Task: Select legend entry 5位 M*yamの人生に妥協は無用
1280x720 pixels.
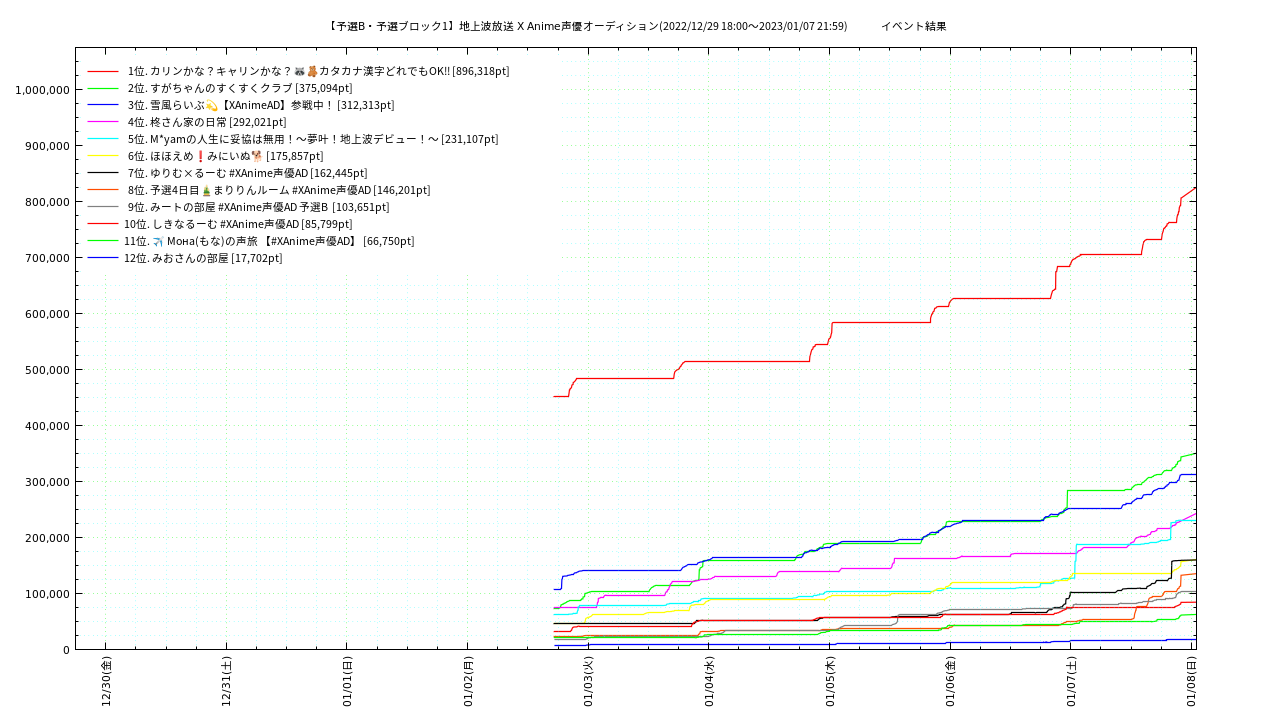Action: 313,139
